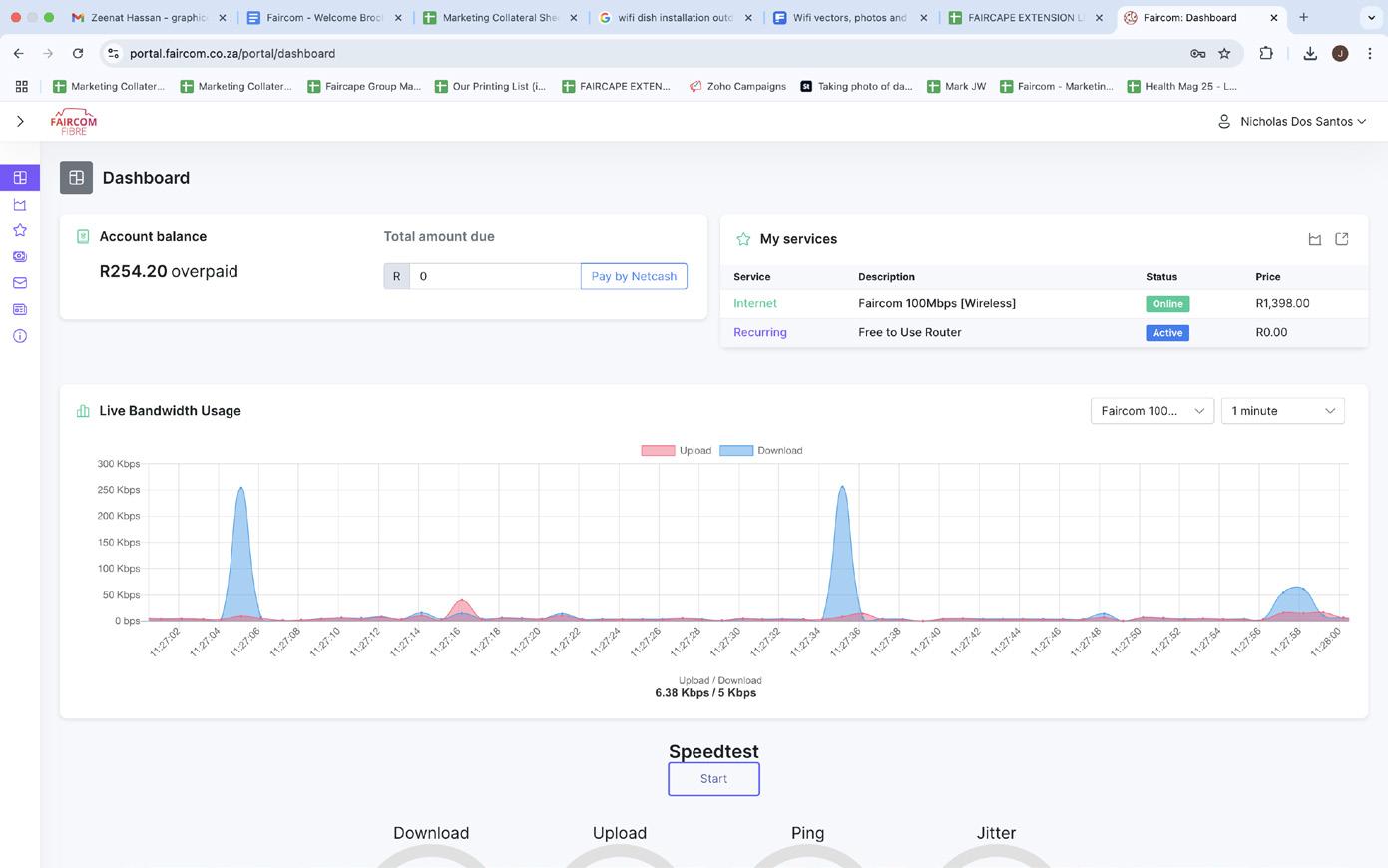The height and width of the screenshot is (868, 1388).
Task: Click the total amount due input field
Action: click(494, 276)
